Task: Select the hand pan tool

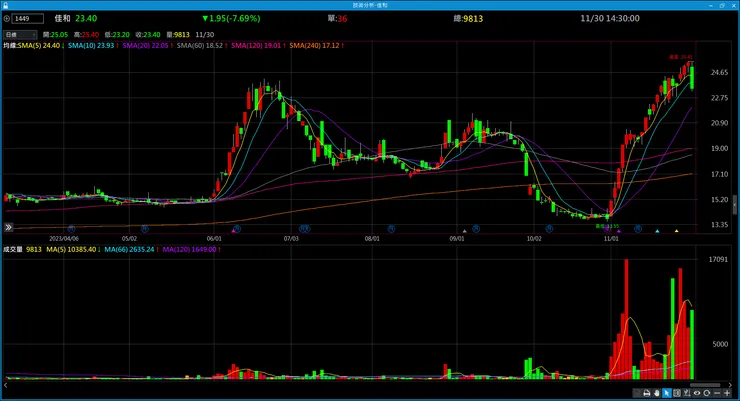Action: tap(656, 393)
